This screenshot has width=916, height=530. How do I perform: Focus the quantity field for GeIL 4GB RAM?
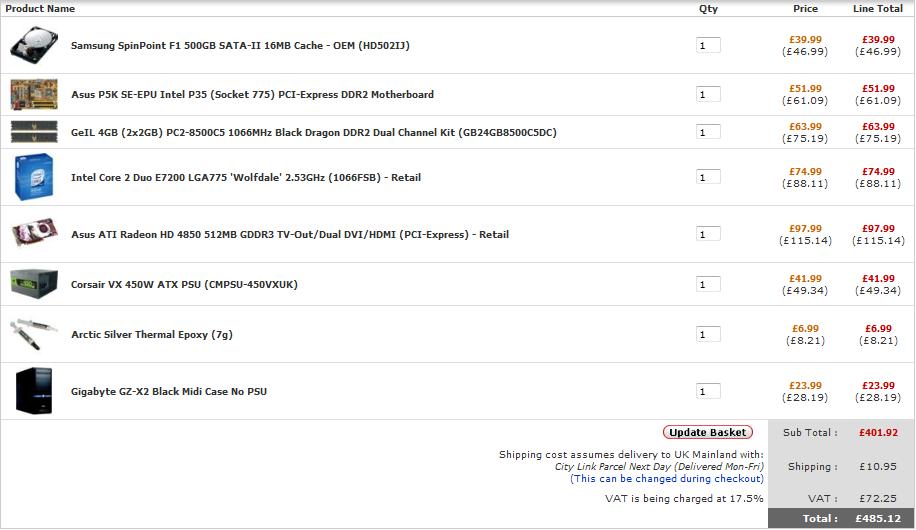click(x=708, y=132)
